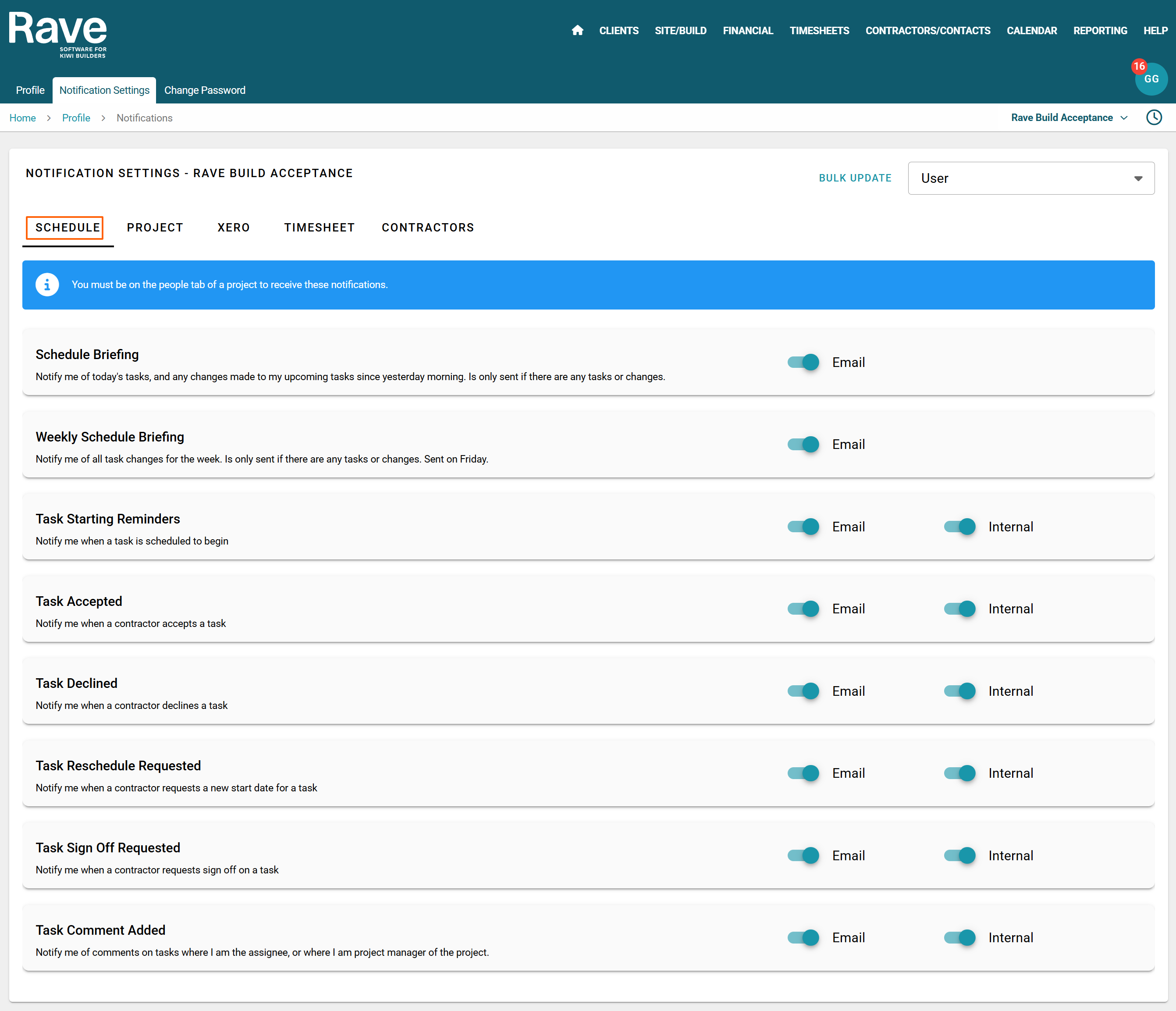Go to the Home breadcrumb link
Viewport: 1176px width, 1011px height.
[22, 118]
